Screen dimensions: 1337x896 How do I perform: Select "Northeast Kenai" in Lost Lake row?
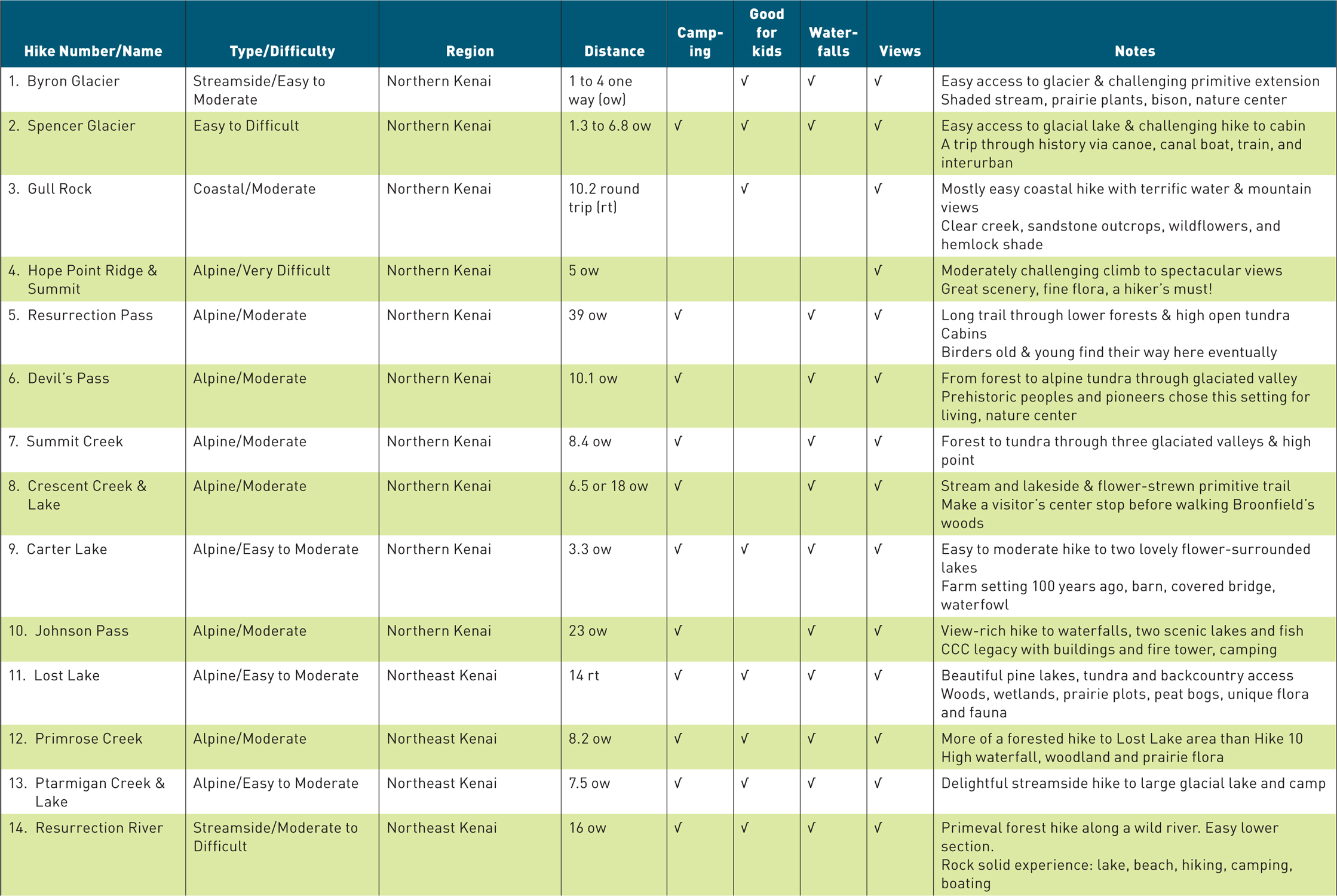442,676
